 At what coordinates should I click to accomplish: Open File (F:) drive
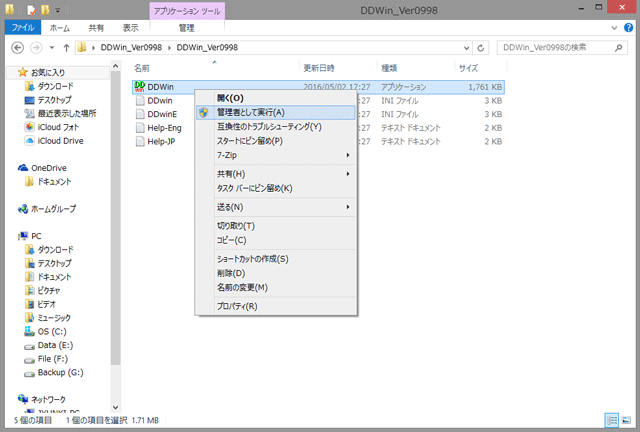53,359
